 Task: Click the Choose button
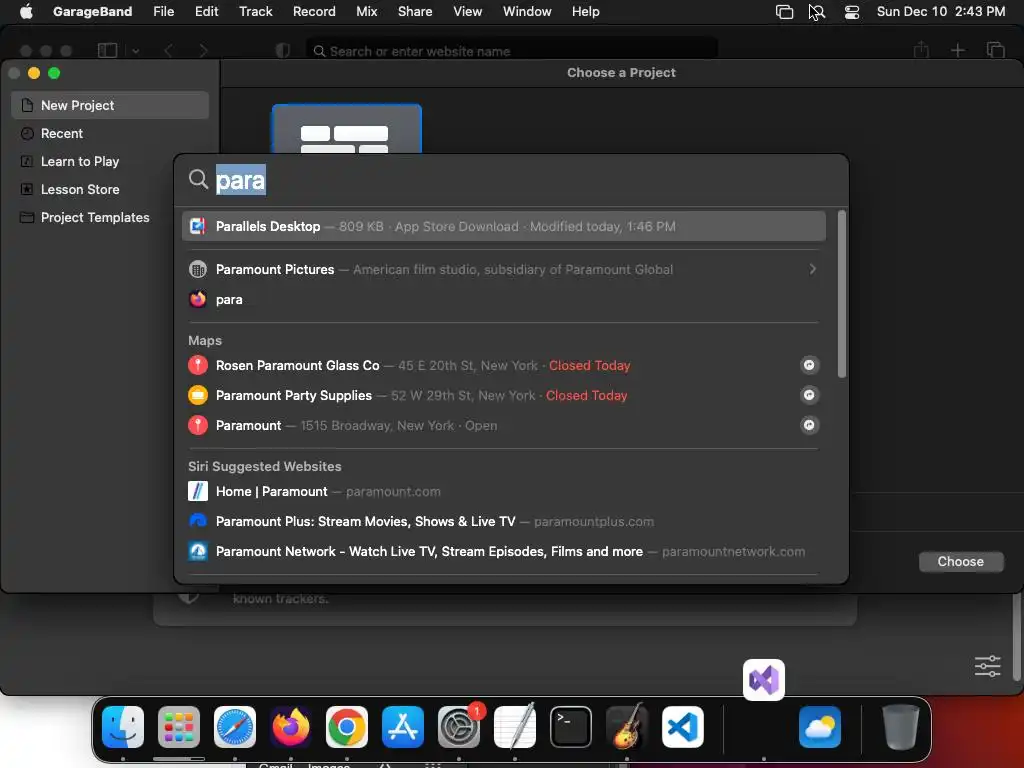click(x=961, y=562)
